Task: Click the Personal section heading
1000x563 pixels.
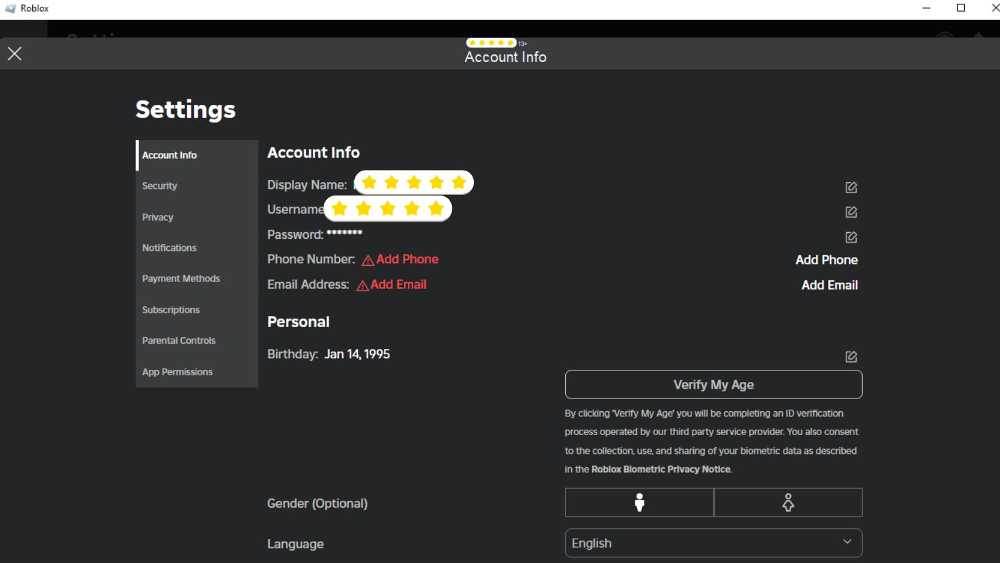Action: [298, 321]
